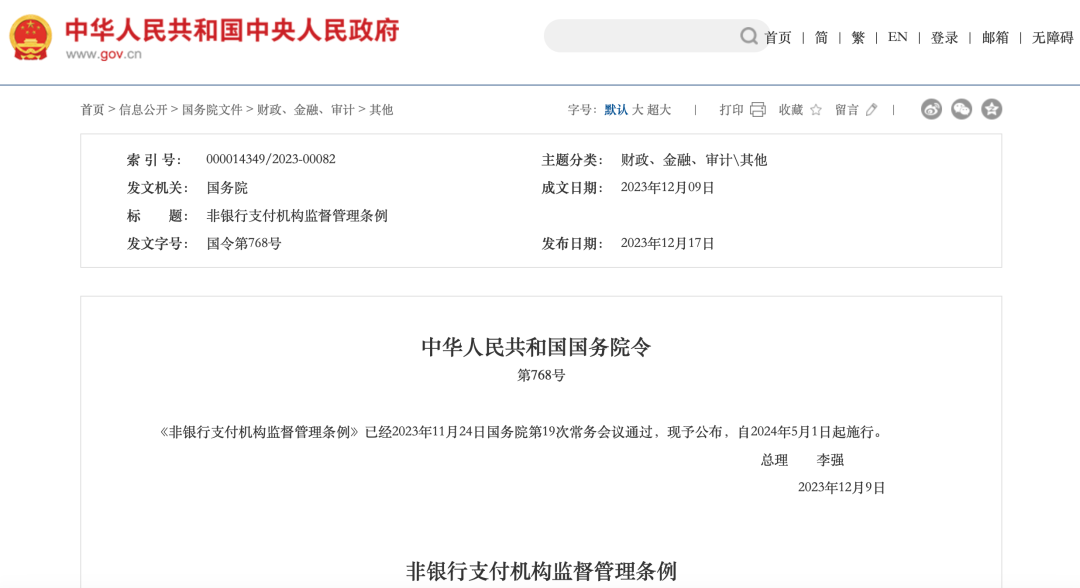
Task: Leave a message via pencil icon
Action: coord(871,109)
